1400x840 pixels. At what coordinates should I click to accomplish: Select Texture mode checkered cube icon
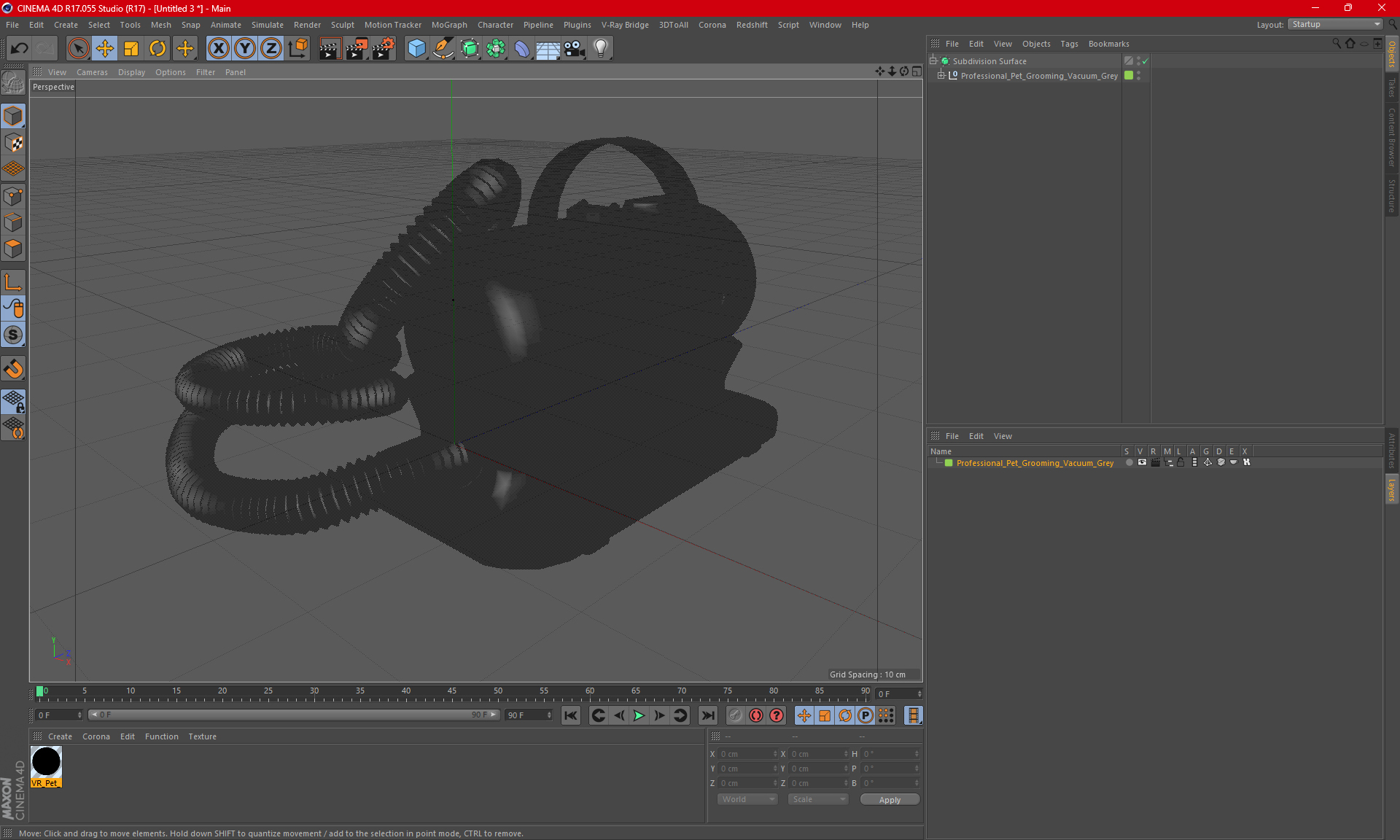pyautogui.click(x=13, y=143)
